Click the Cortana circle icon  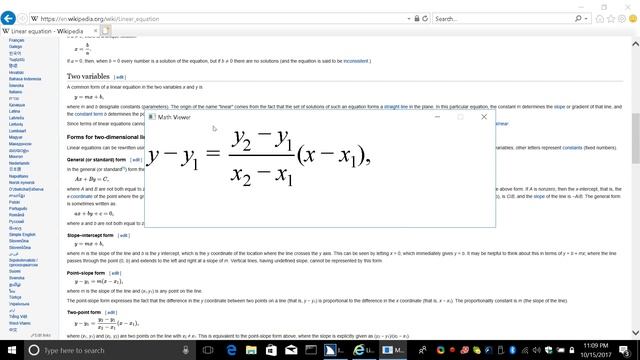point(34,350)
